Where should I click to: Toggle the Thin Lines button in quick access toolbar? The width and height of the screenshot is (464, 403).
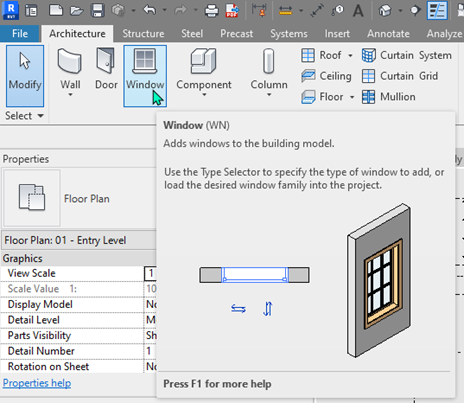click(x=437, y=10)
